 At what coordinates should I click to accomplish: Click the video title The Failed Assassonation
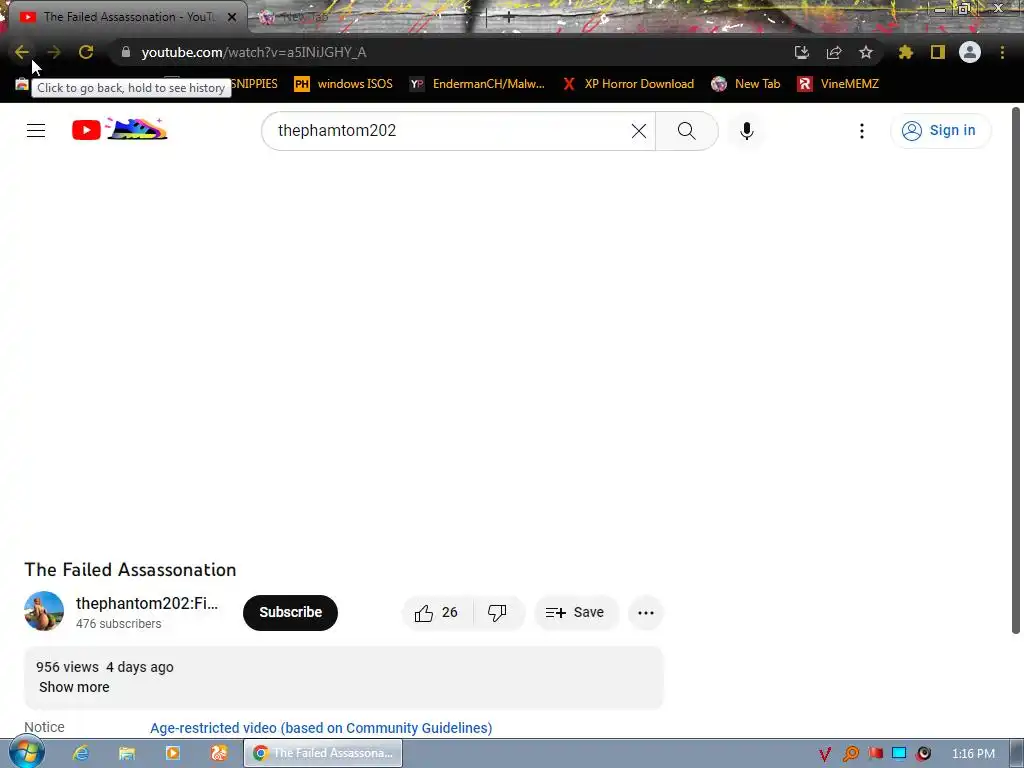pos(130,569)
